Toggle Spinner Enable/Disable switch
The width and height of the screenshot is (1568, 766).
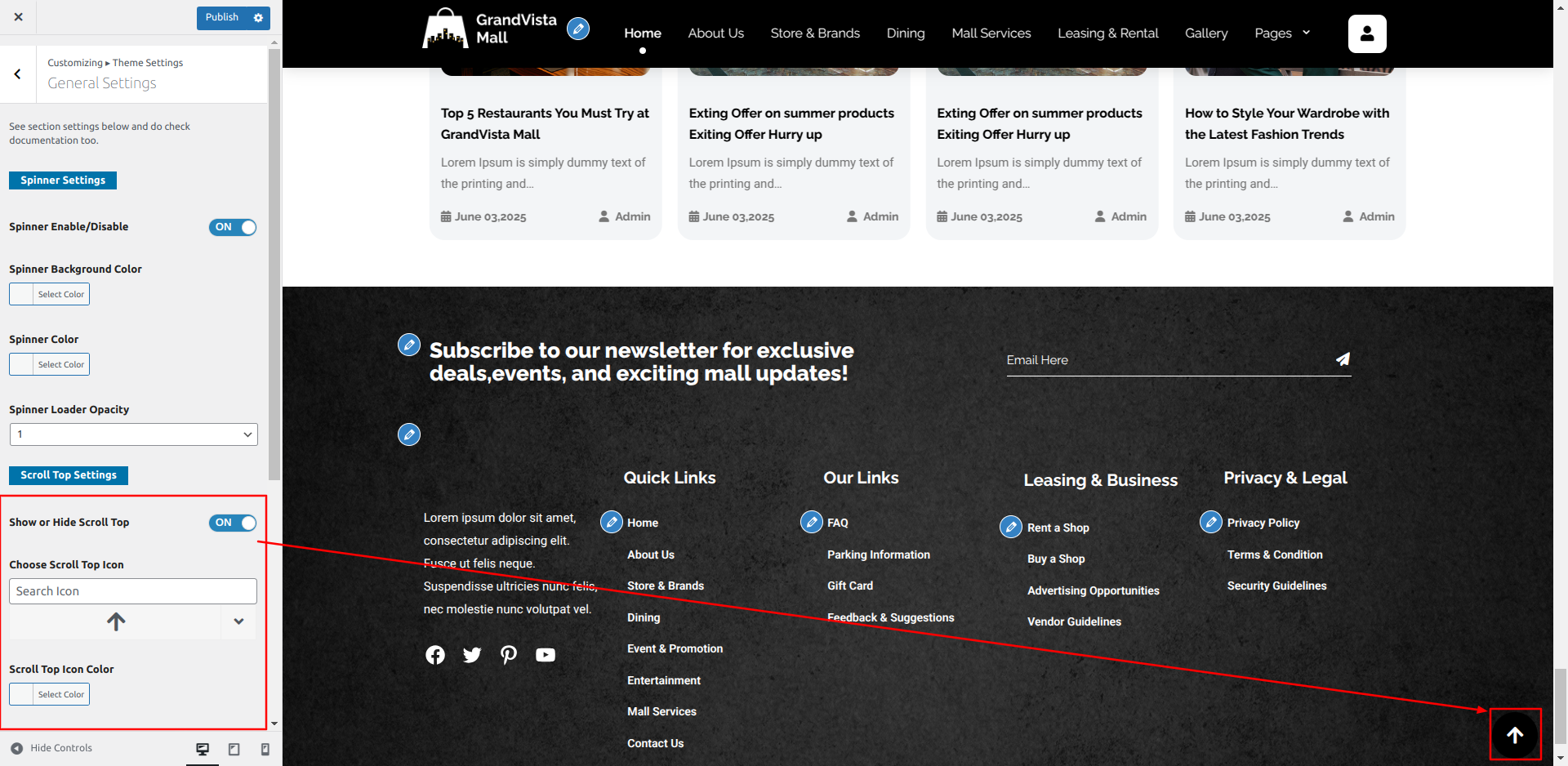(233, 227)
